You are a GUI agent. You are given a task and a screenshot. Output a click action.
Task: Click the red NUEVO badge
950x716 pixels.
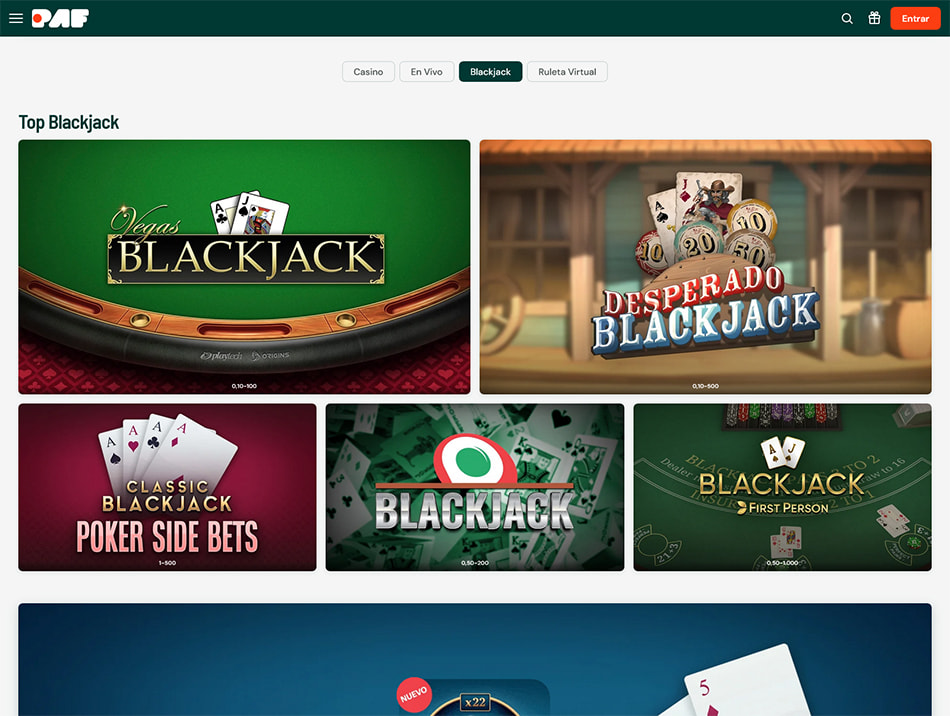[414, 694]
